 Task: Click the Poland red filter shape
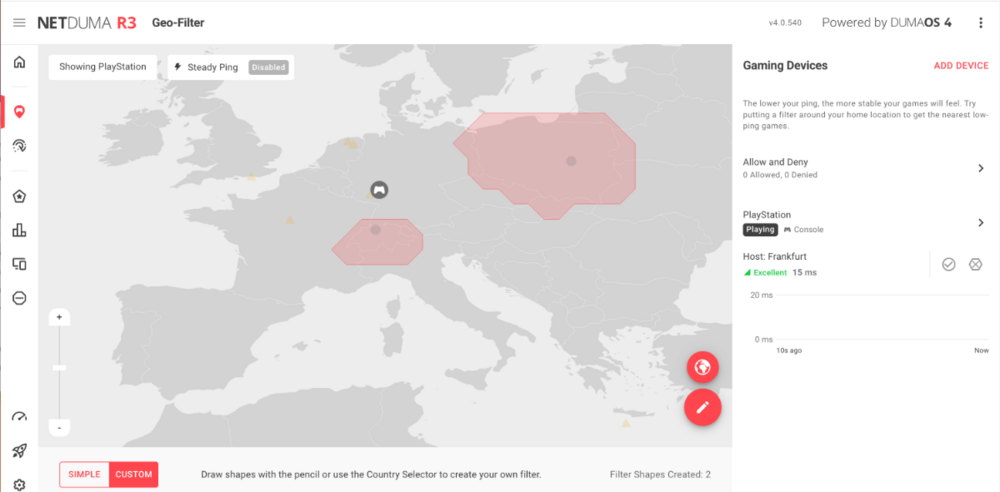(545, 167)
